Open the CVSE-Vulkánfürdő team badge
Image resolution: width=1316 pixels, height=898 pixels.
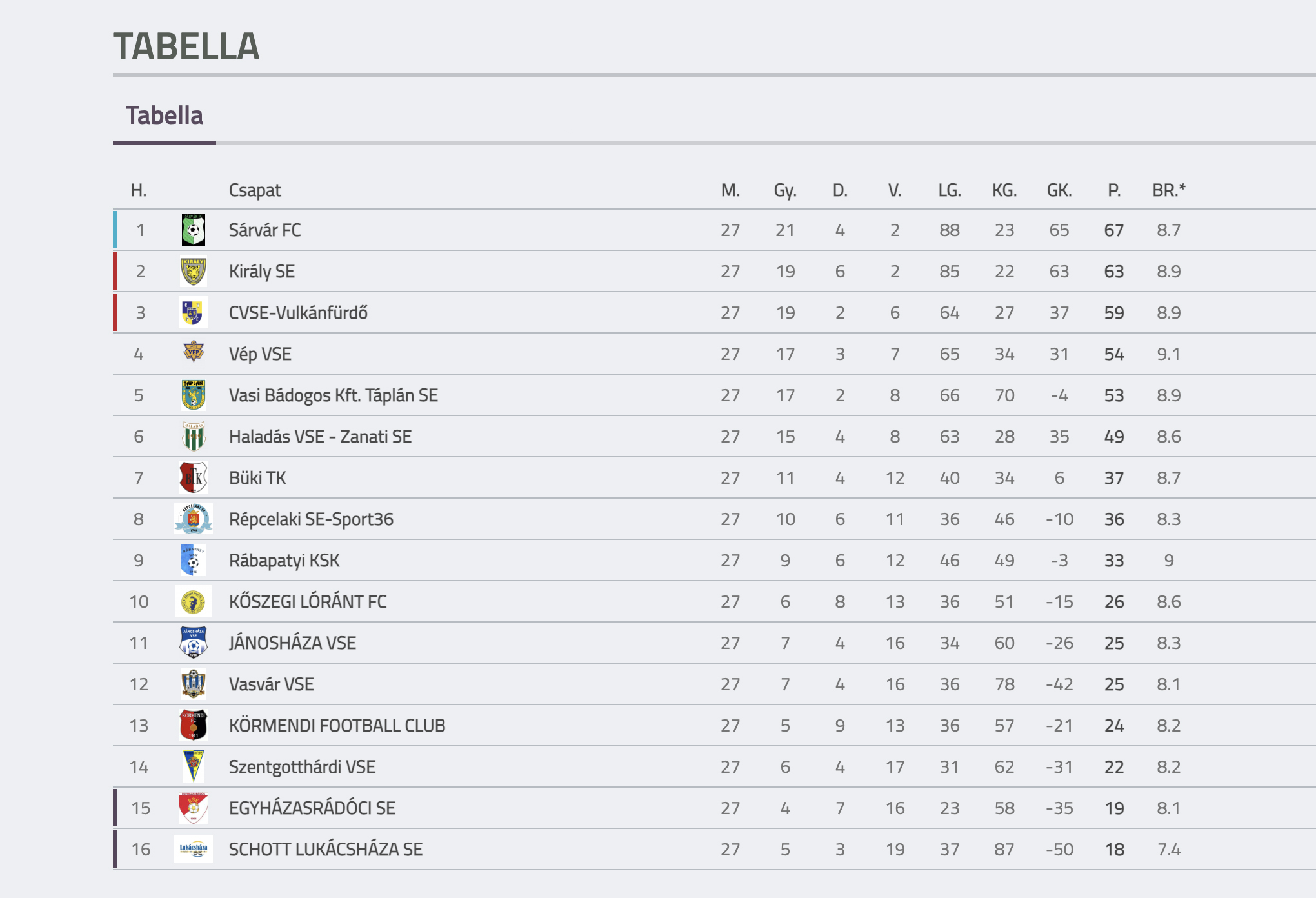pyautogui.click(x=194, y=312)
